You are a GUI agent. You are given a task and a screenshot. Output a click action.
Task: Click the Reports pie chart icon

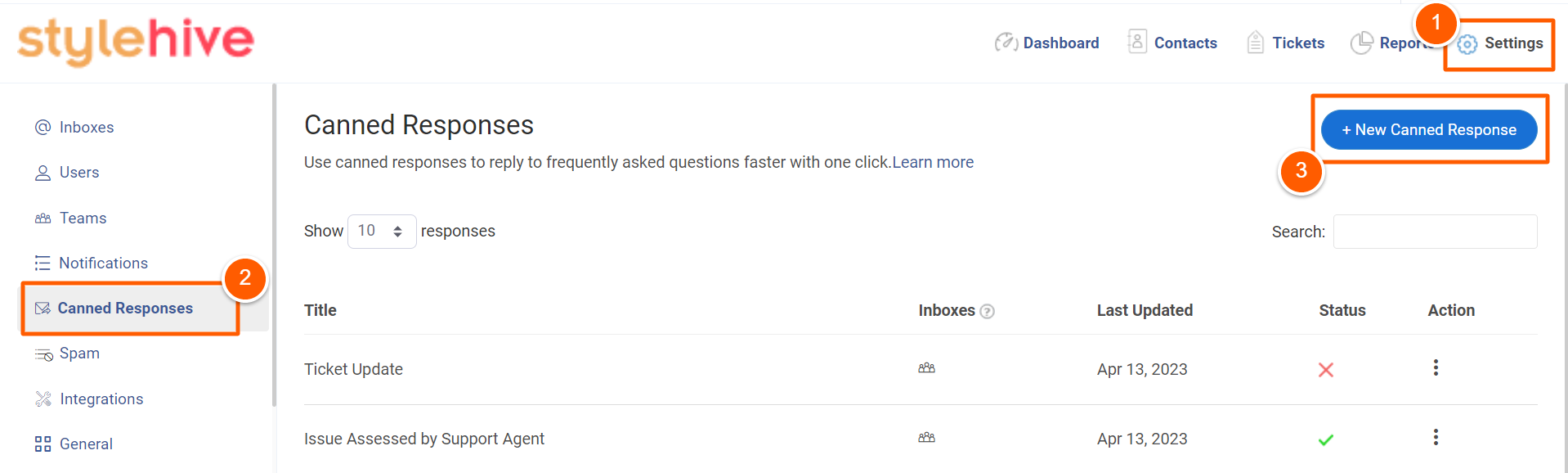pos(1361,43)
